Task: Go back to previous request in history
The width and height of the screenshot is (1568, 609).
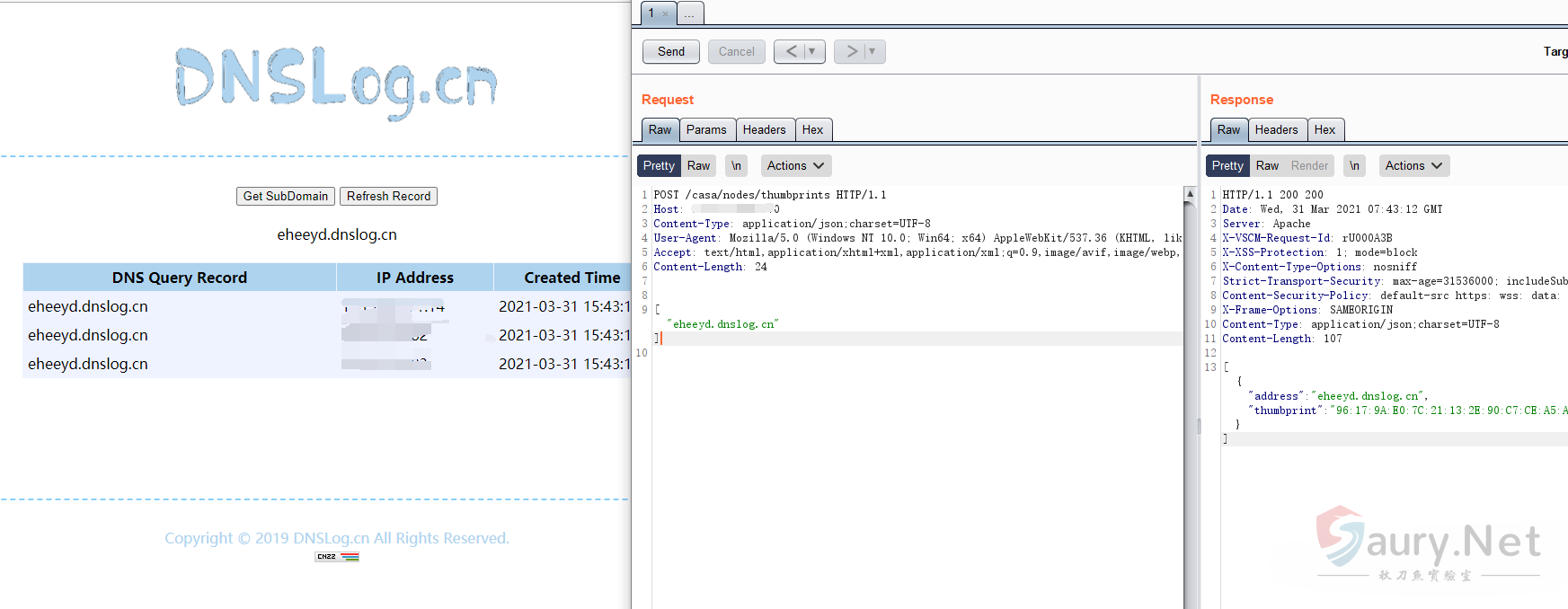Action: [791, 52]
